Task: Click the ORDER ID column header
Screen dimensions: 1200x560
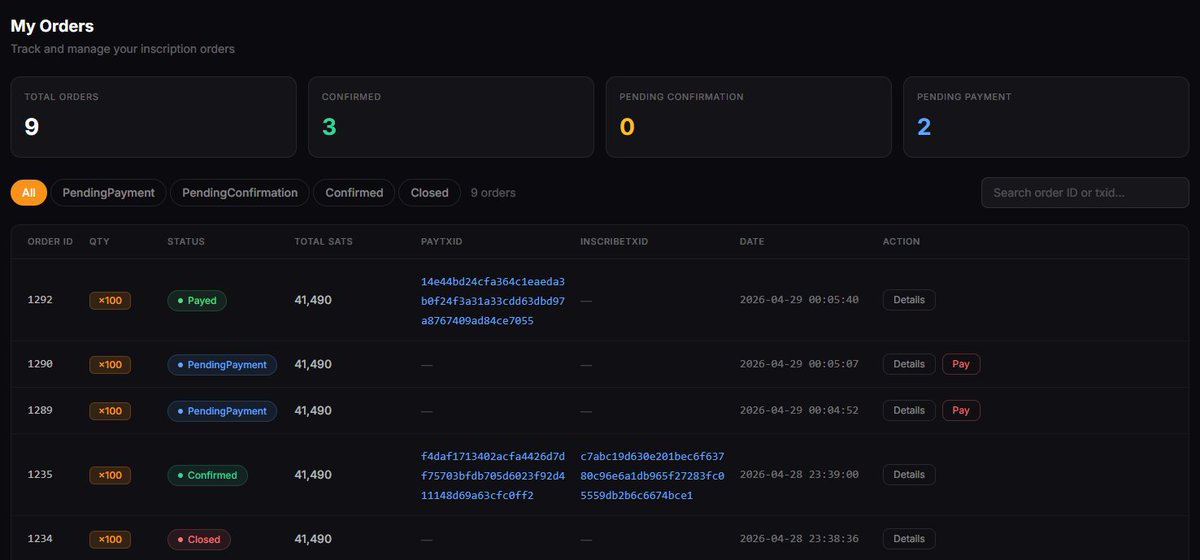Action: pyautogui.click(x=50, y=241)
